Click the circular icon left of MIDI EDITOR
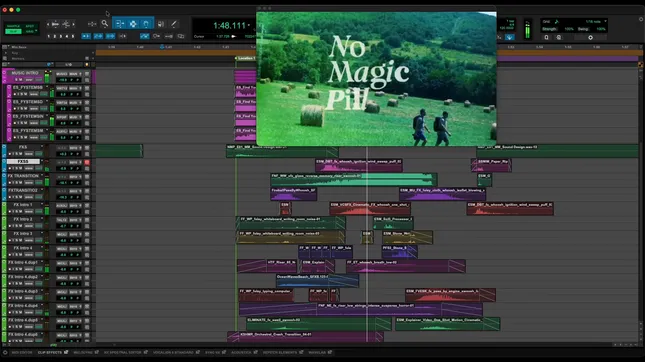The width and height of the screenshot is (645, 362). point(5,353)
